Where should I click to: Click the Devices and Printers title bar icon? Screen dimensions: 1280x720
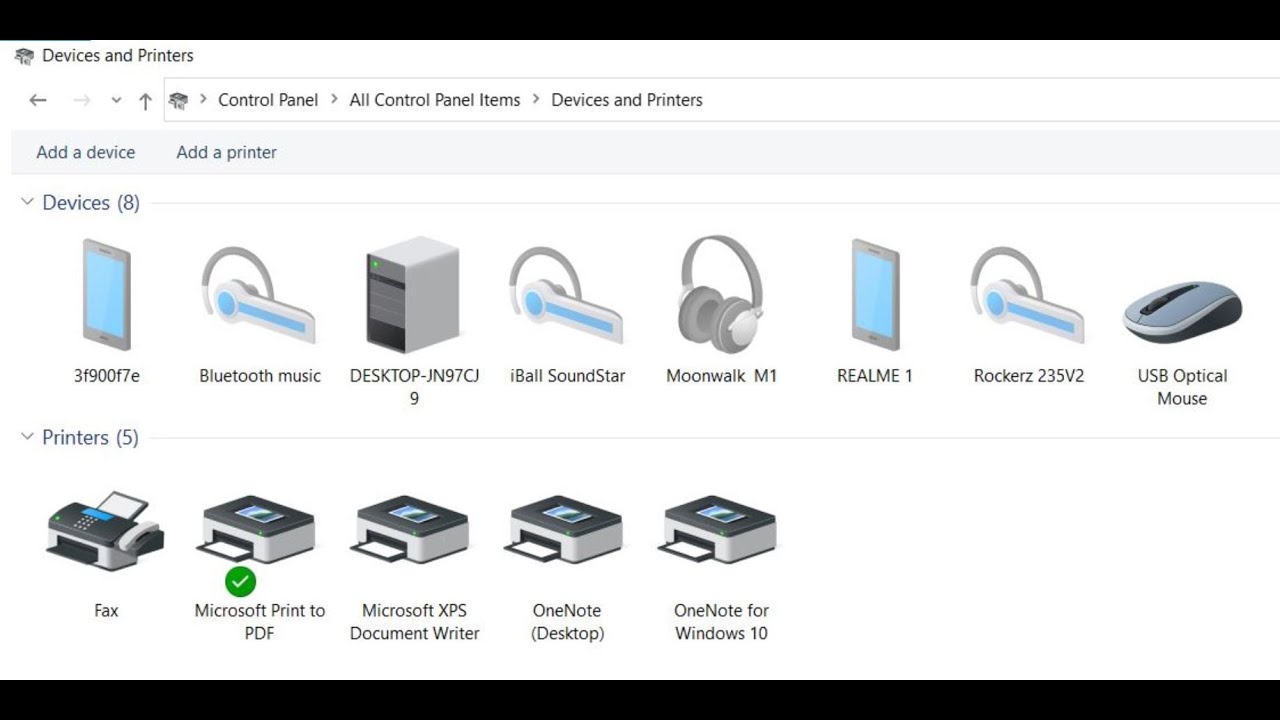pos(24,56)
